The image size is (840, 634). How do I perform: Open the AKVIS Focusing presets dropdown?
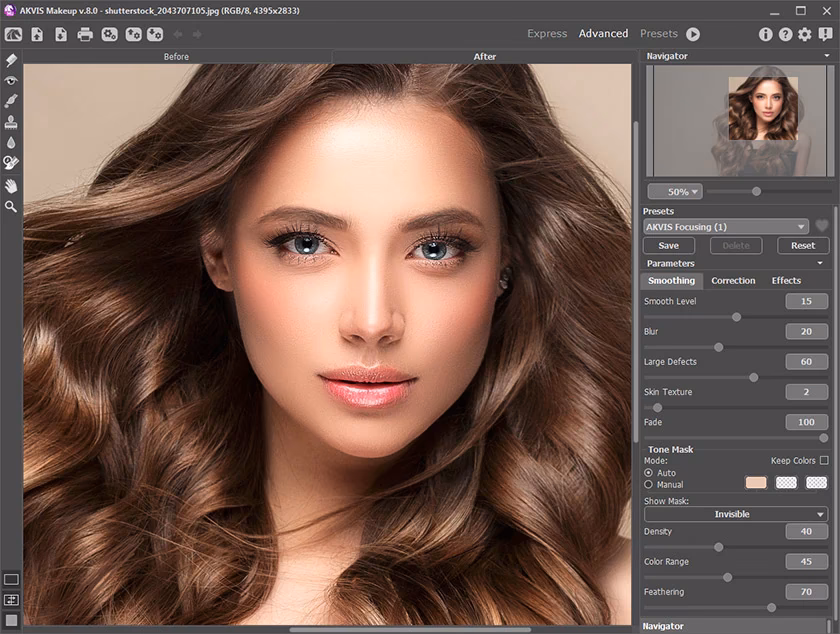pos(726,227)
